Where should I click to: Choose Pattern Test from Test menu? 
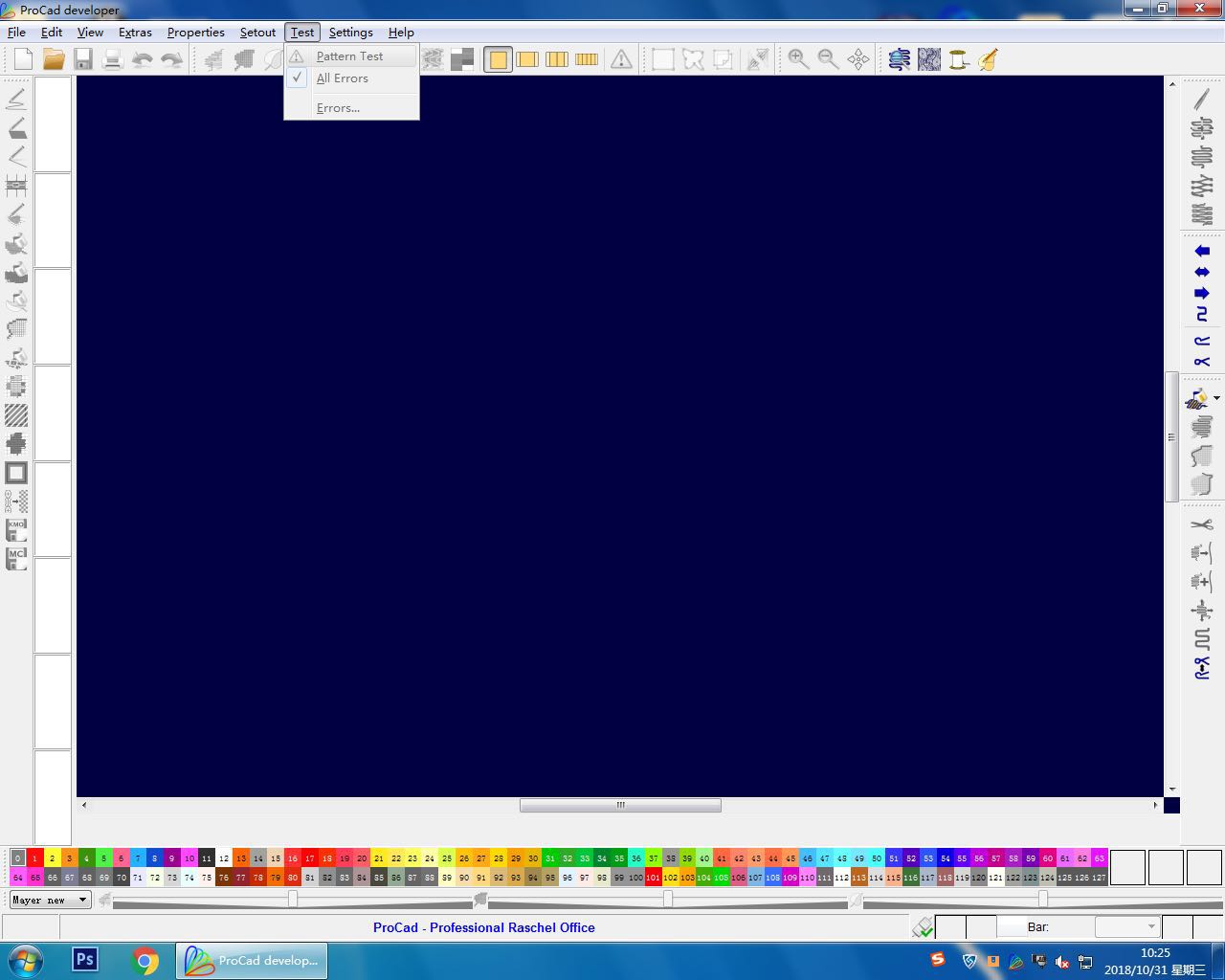click(x=351, y=56)
